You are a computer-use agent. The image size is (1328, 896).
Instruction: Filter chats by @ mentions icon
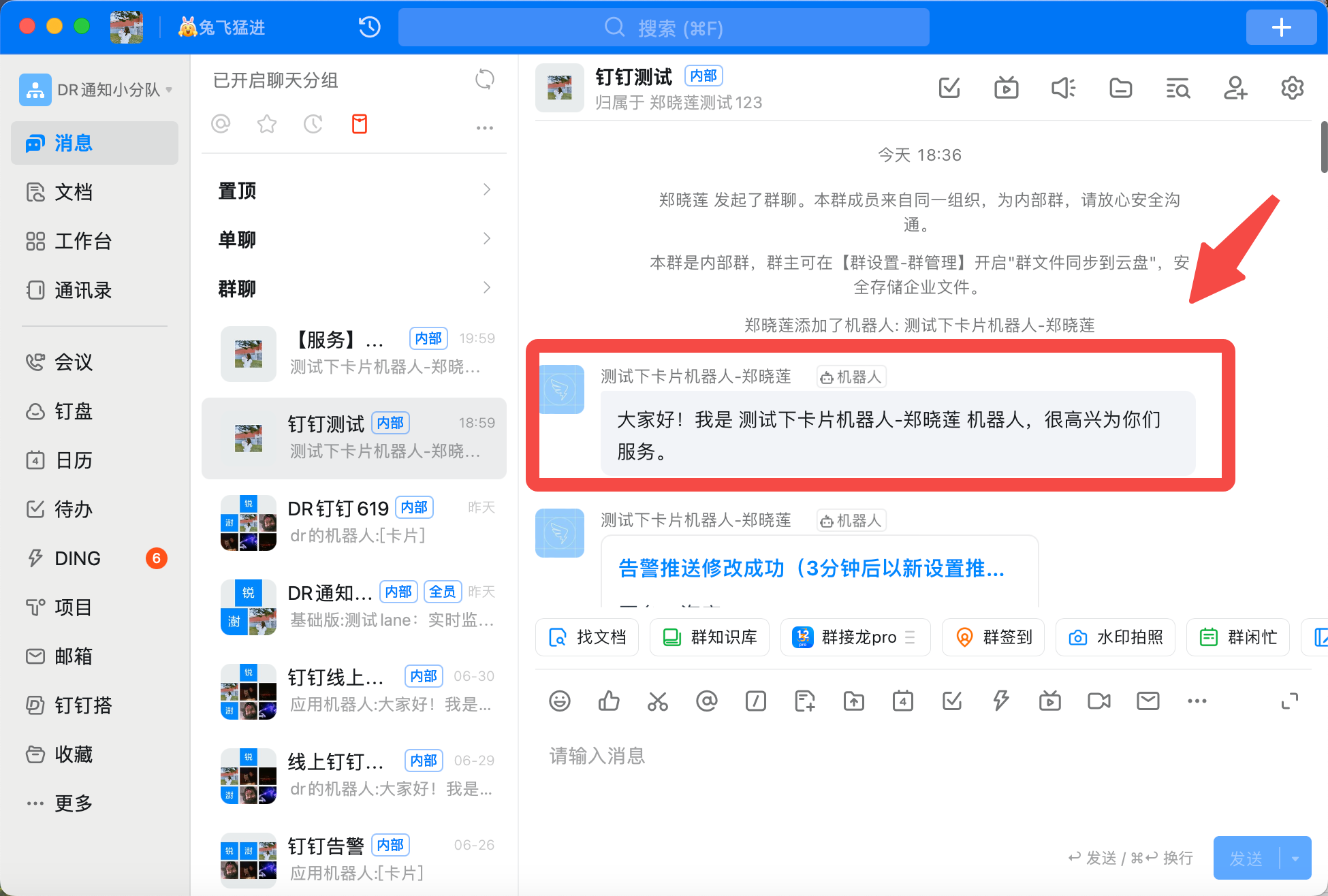tap(221, 124)
